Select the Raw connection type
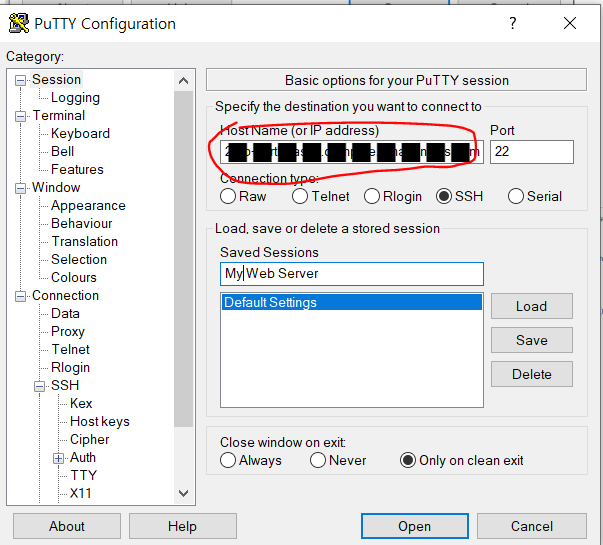Screen dimensions: 603x545 pos(228,196)
